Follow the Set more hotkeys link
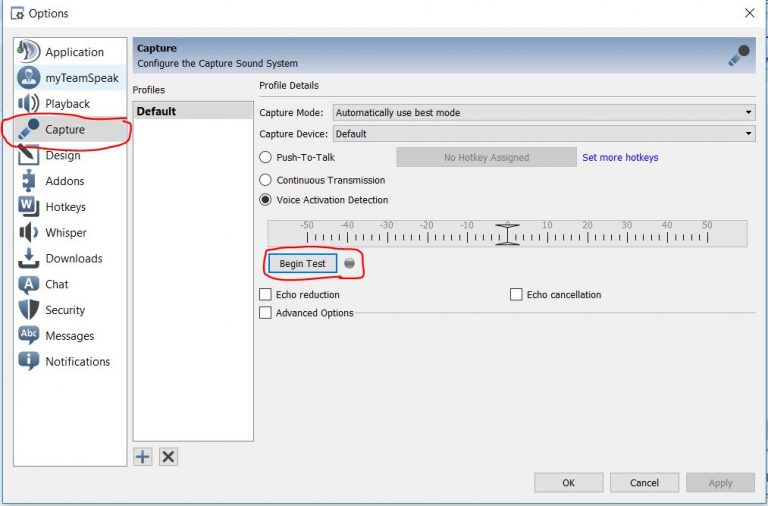This screenshot has height=506, width=768. pyautogui.click(x=620, y=157)
